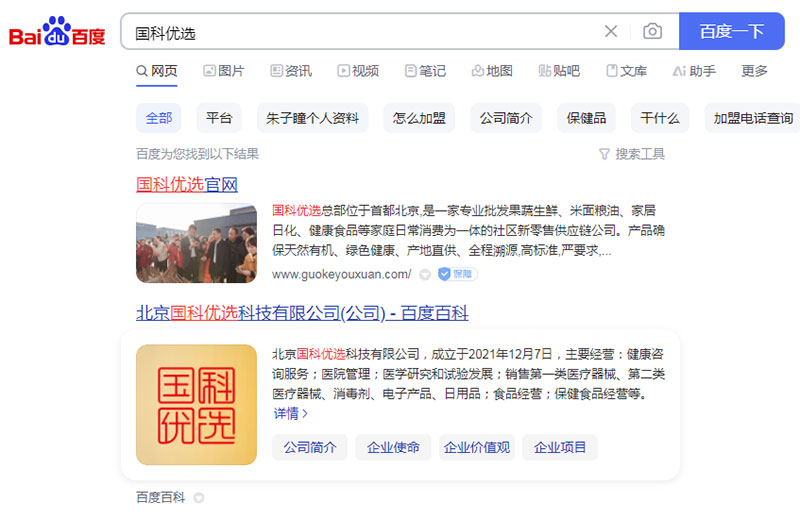Open the 地图 tab
Screen dimensions: 800x519
click(492, 71)
